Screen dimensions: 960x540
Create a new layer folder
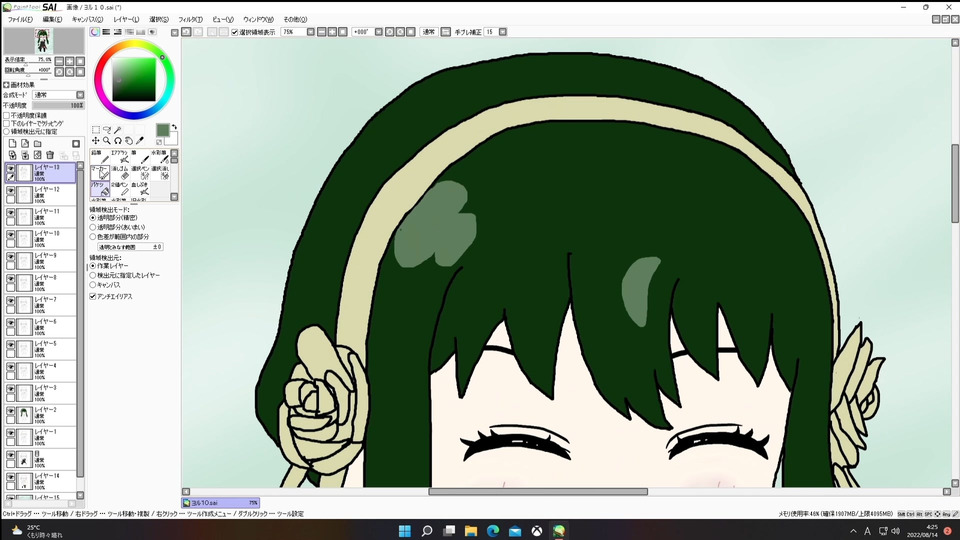pyautogui.click(x=38, y=144)
